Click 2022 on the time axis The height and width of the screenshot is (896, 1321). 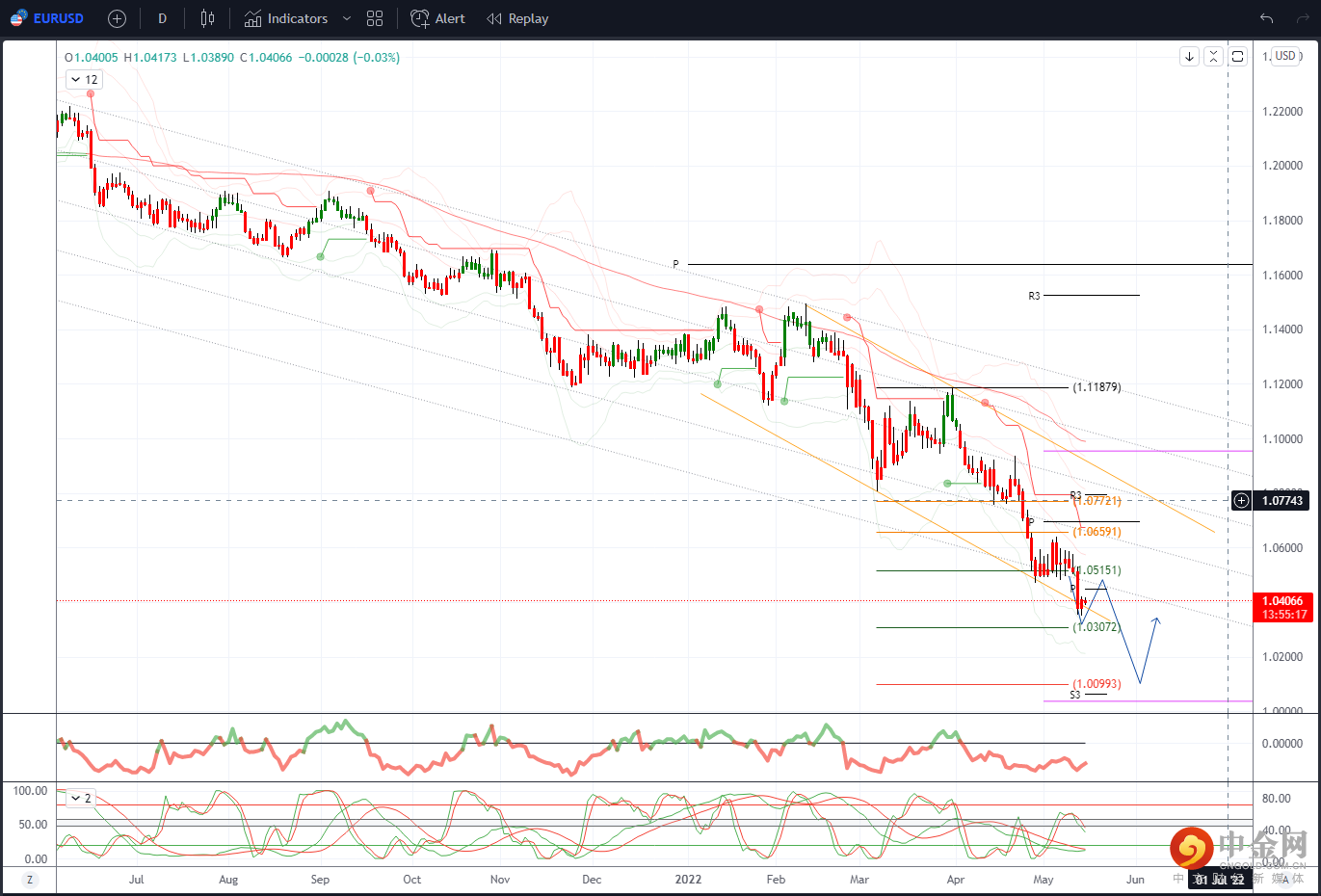(x=688, y=880)
